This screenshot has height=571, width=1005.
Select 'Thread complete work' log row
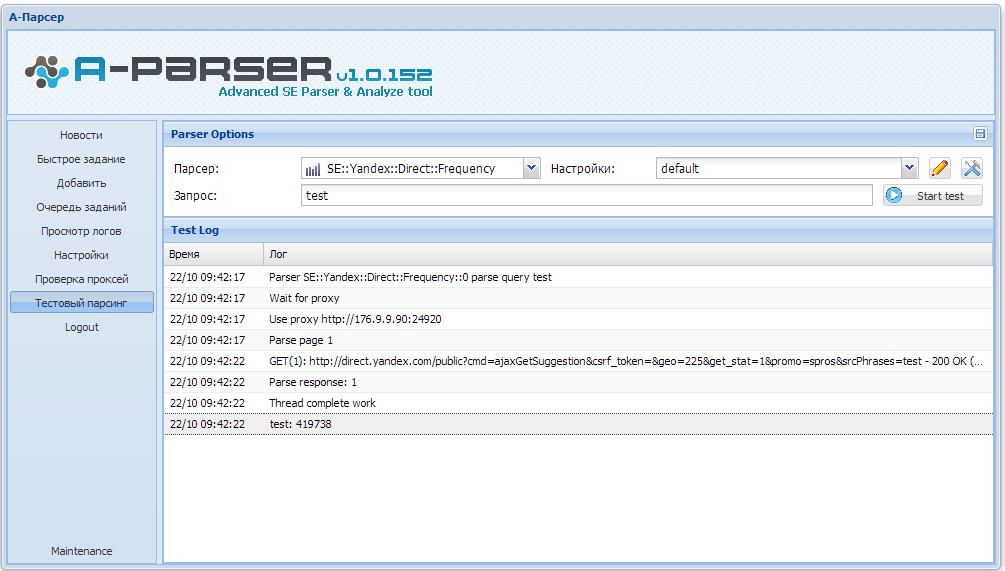(x=578, y=403)
